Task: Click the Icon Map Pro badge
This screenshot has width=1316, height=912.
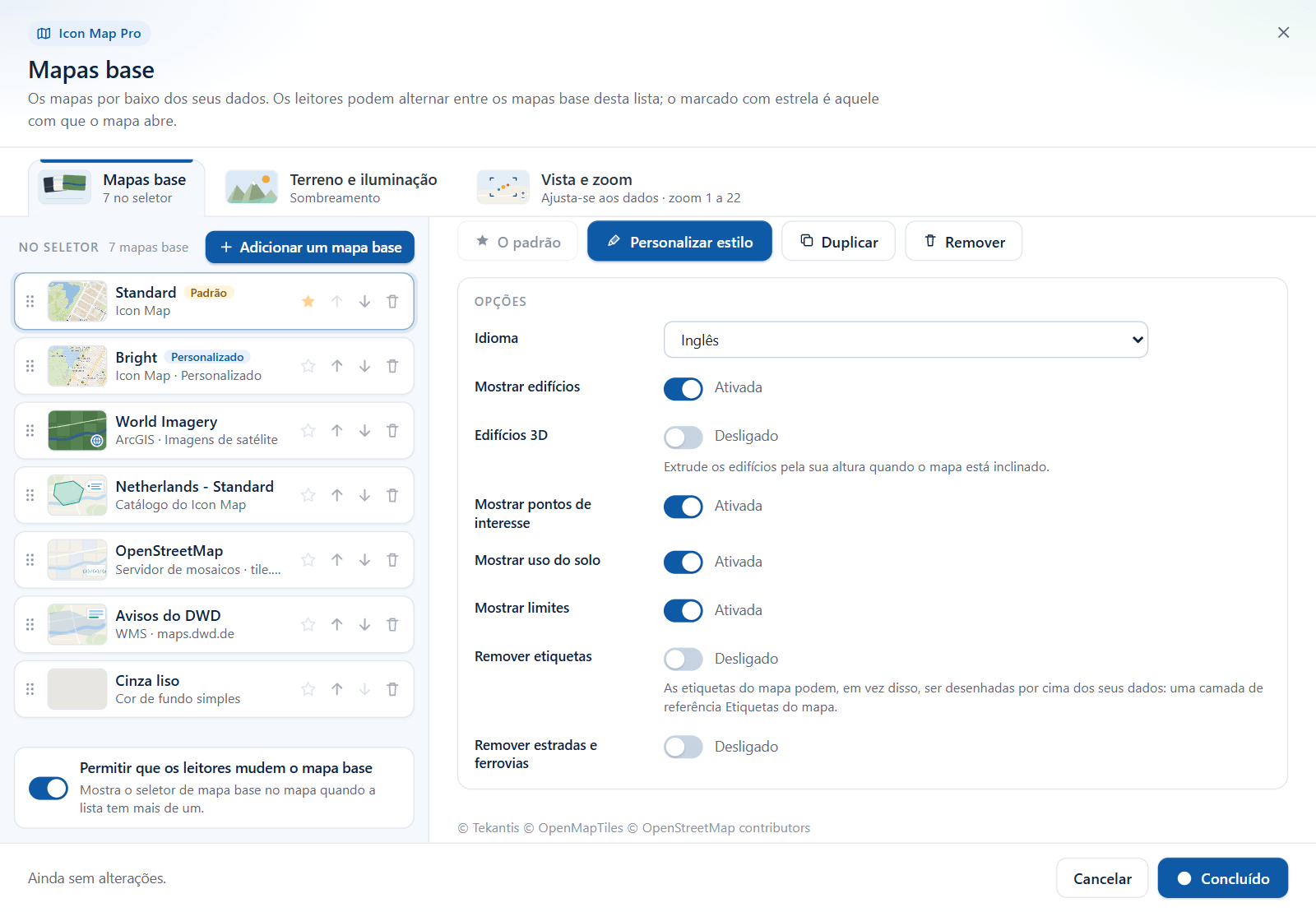Action: click(90, 34)
